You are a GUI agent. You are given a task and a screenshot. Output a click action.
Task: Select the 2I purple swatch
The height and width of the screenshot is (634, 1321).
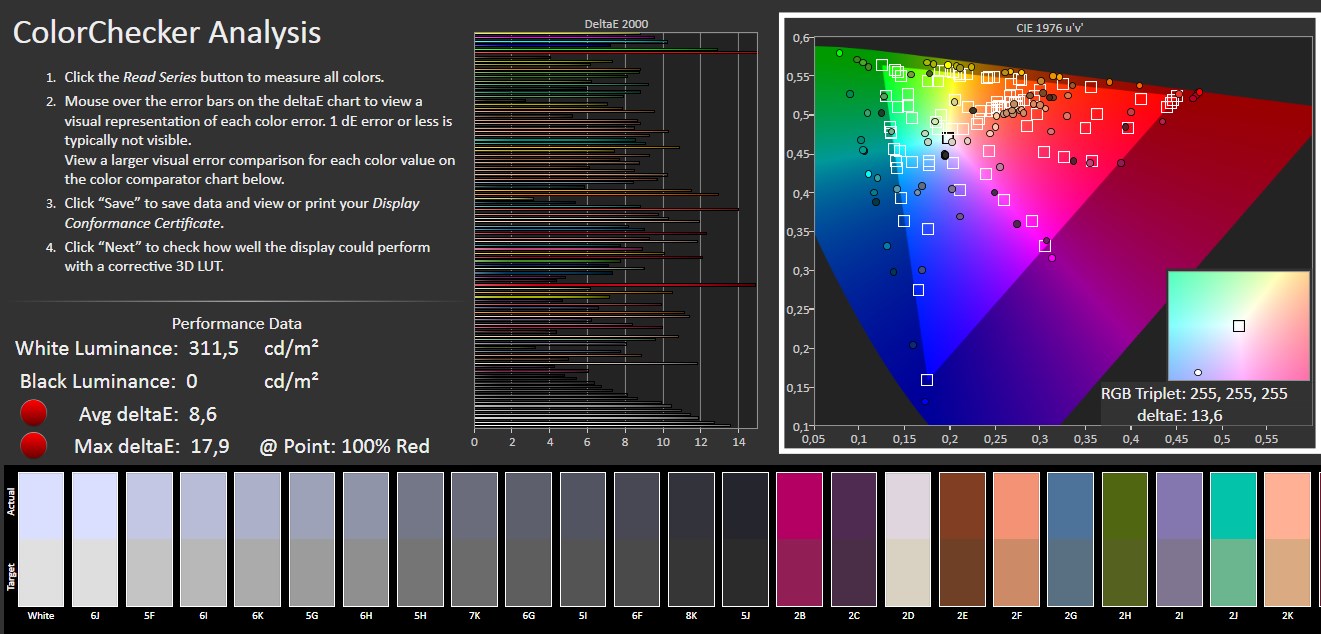tap(1179, 538)
